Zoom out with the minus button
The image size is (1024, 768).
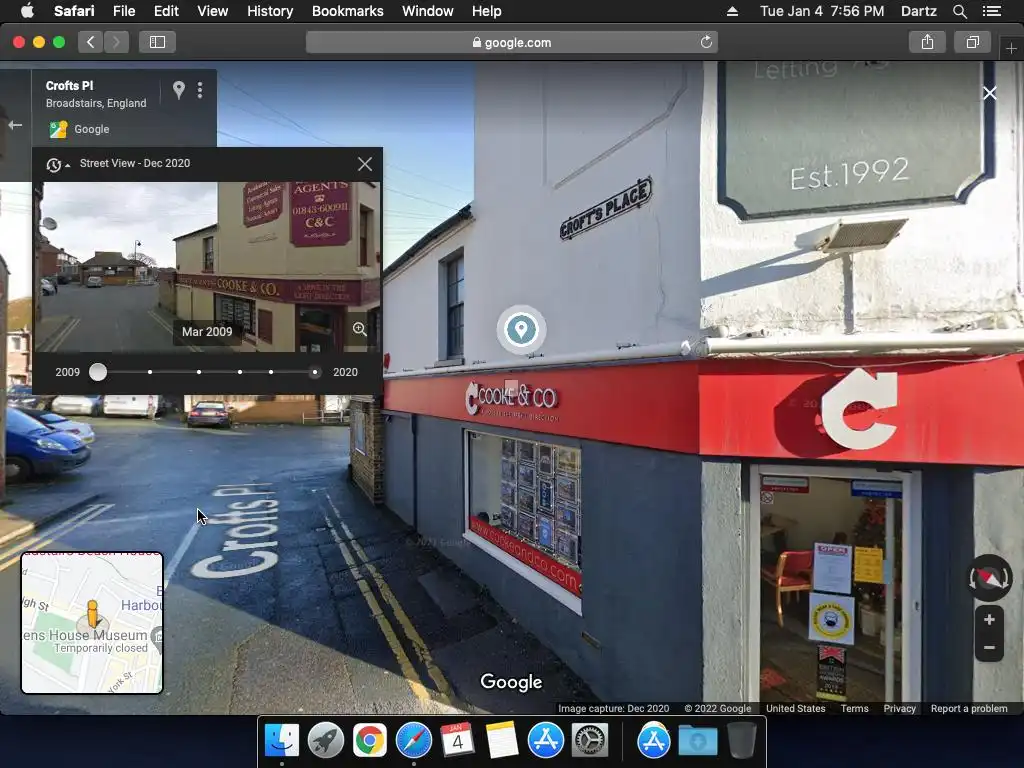(x=989, y=648)
